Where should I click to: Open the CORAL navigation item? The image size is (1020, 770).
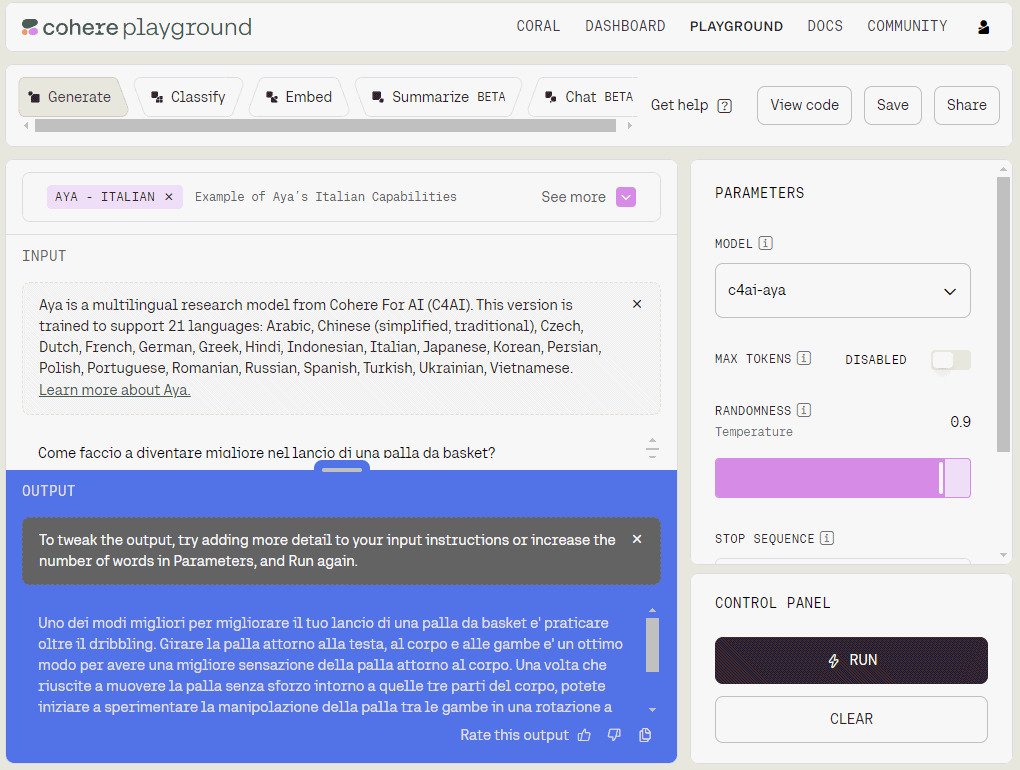pos(538,26)
